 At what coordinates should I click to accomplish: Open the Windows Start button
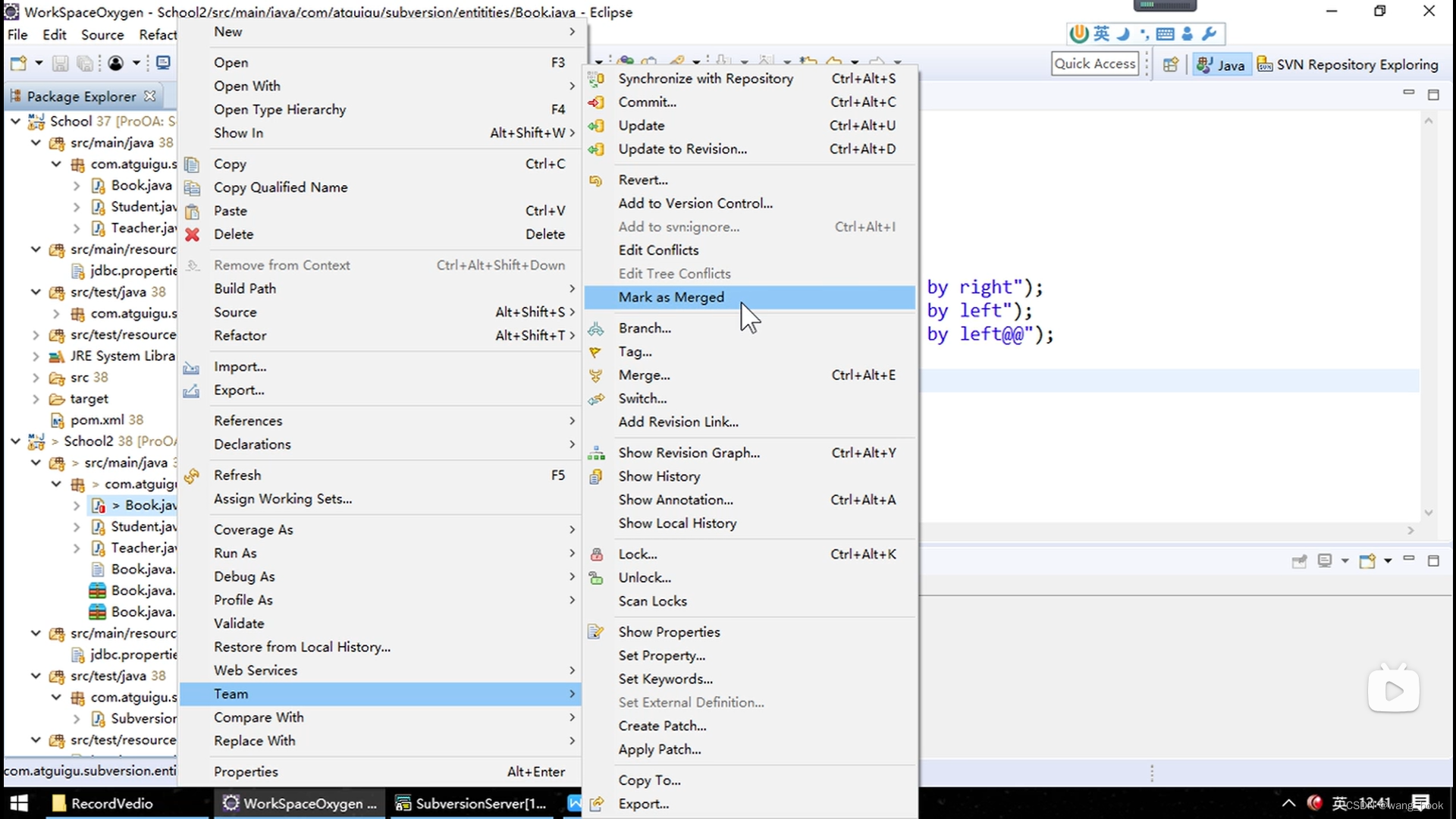coord(19,803)
